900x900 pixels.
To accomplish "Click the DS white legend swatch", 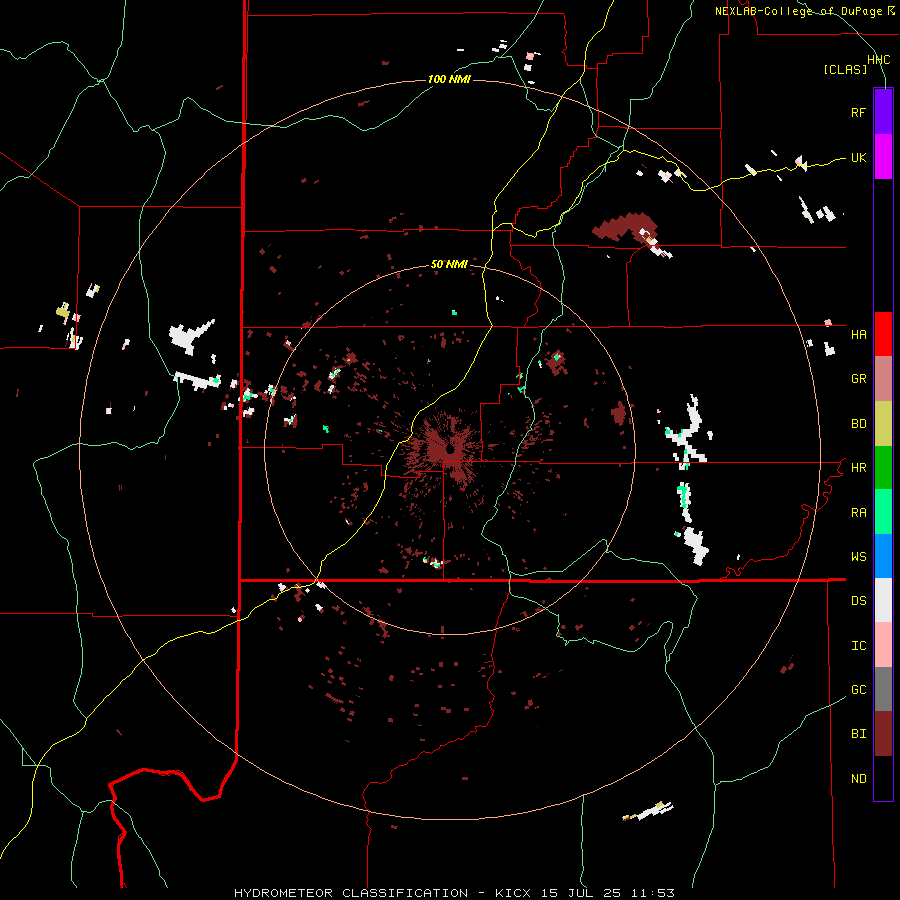I will pyautogui.click(x=883, y=600).
